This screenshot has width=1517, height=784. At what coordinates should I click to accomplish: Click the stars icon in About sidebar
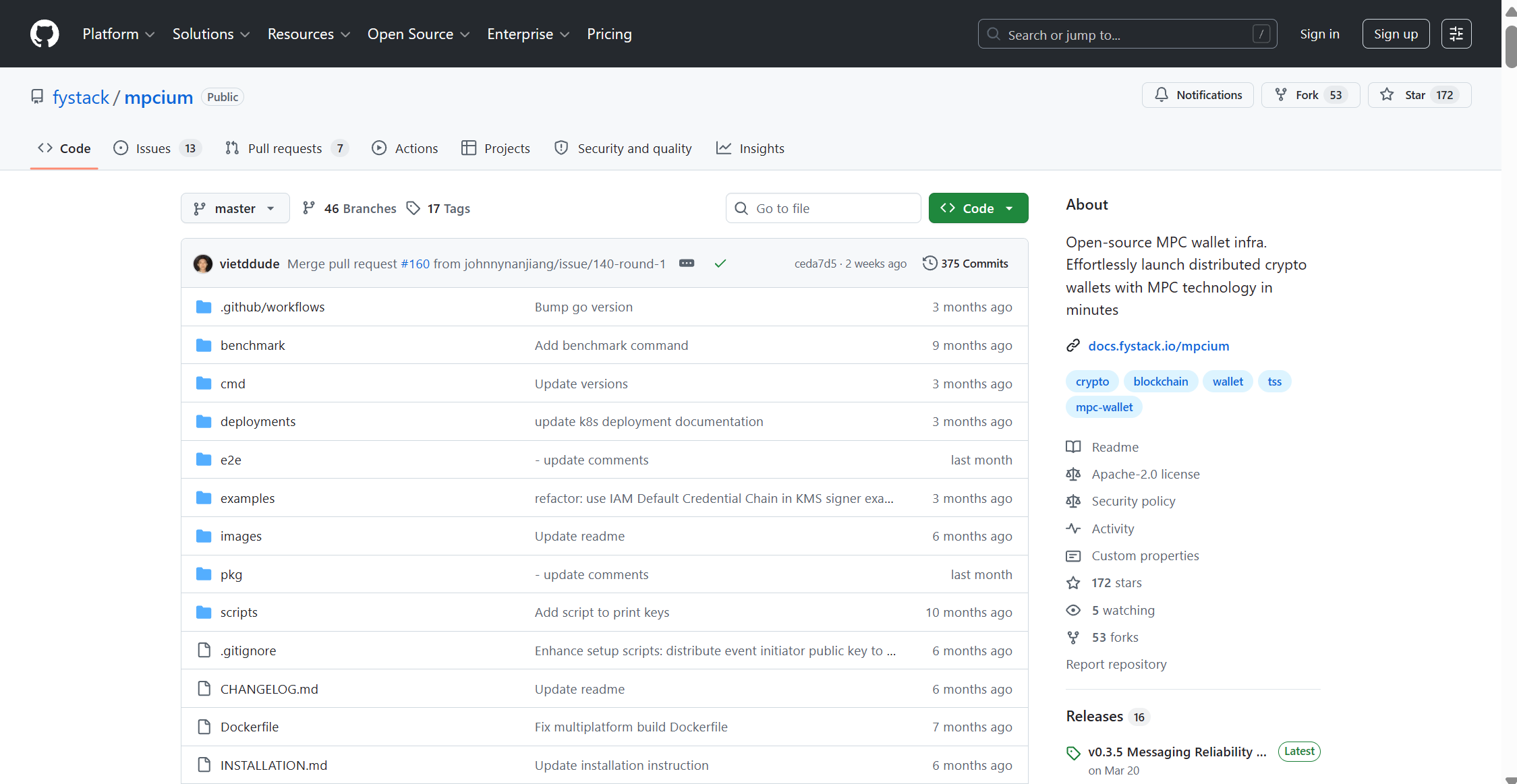1073,583
